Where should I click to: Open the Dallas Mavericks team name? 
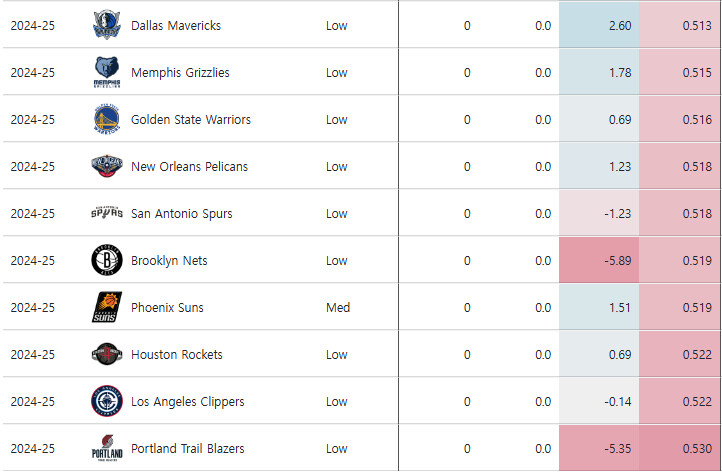(x=176, y=25)
